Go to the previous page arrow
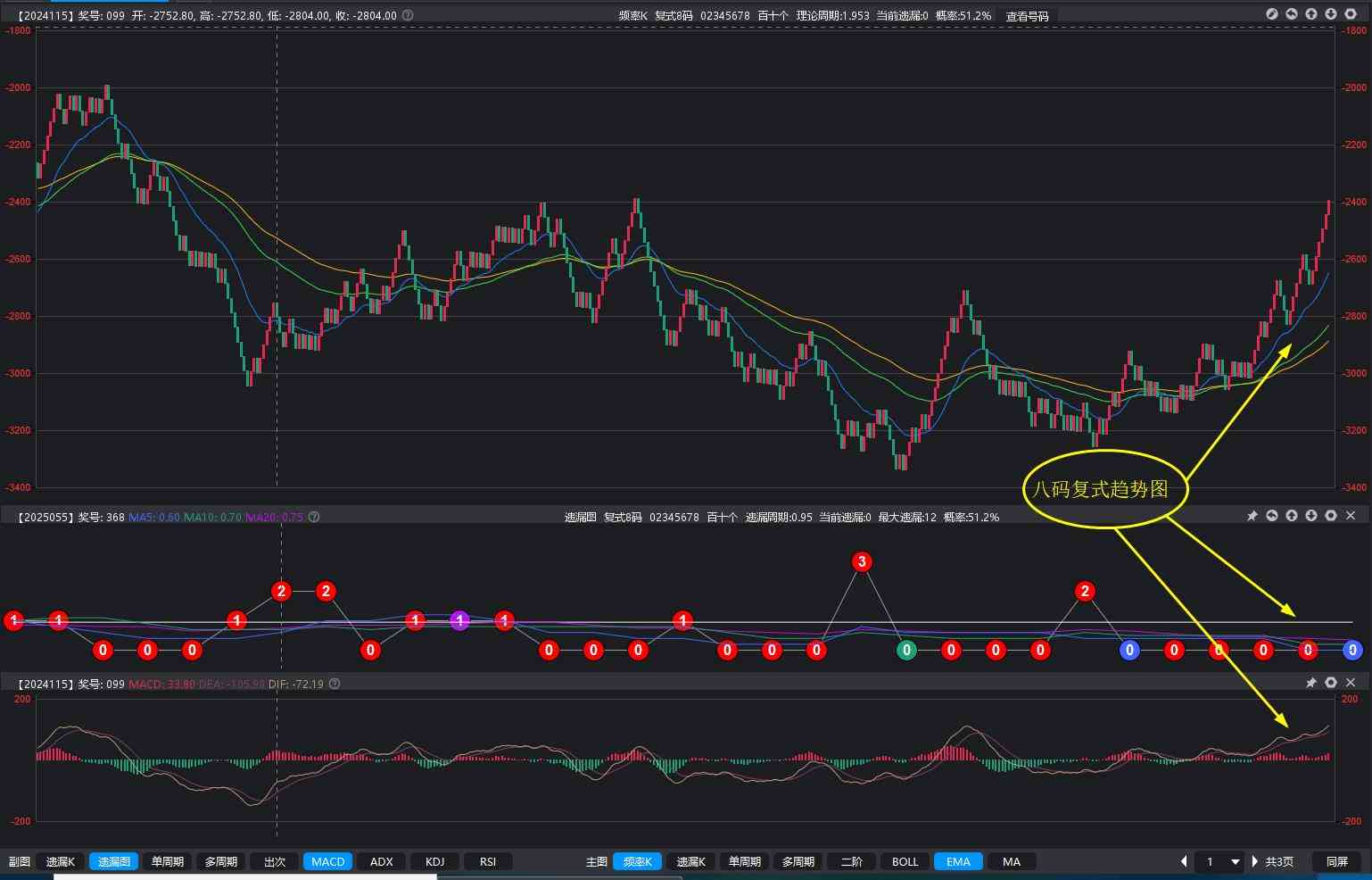 pyautogui.click(x=1185, y=861)
